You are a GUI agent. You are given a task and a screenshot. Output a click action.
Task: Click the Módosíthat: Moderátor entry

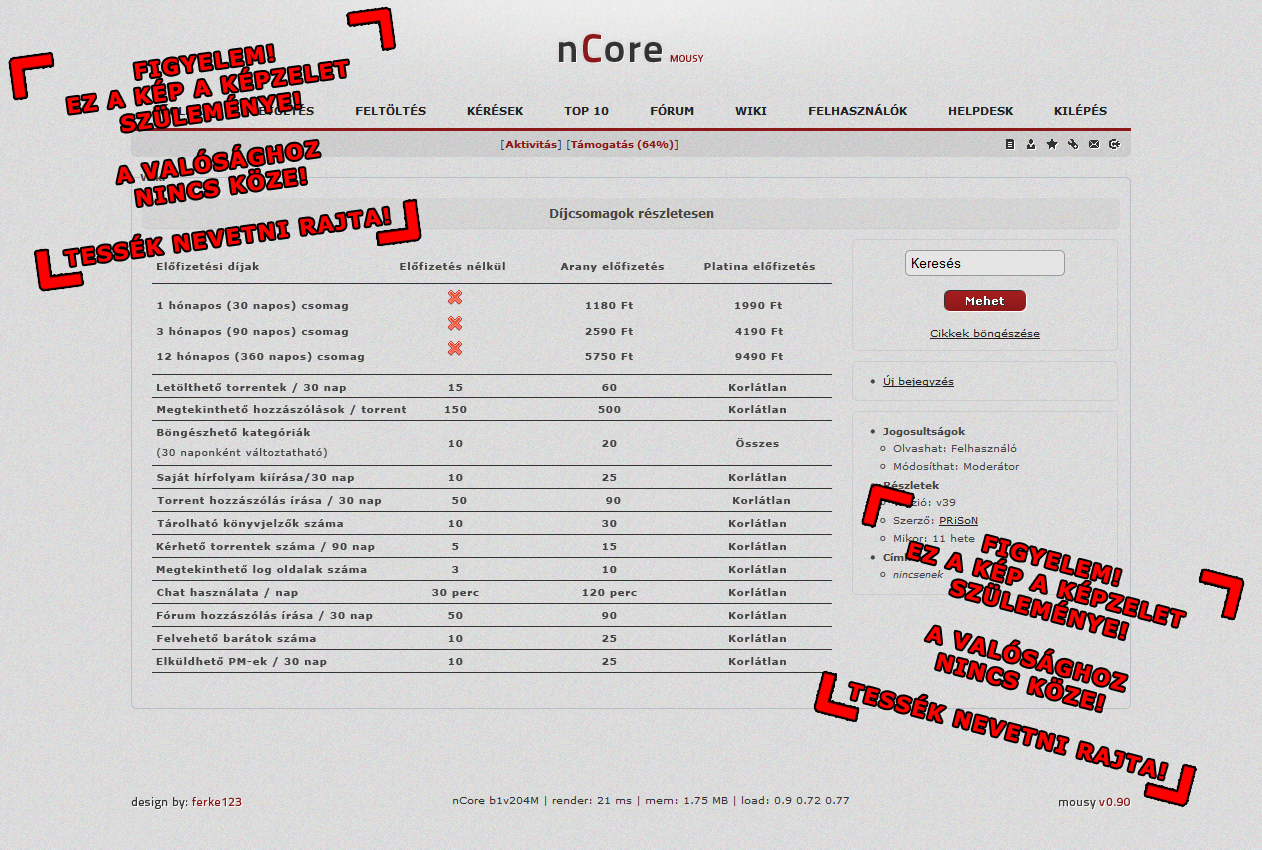pyautogui.click(x=956, y=467)
